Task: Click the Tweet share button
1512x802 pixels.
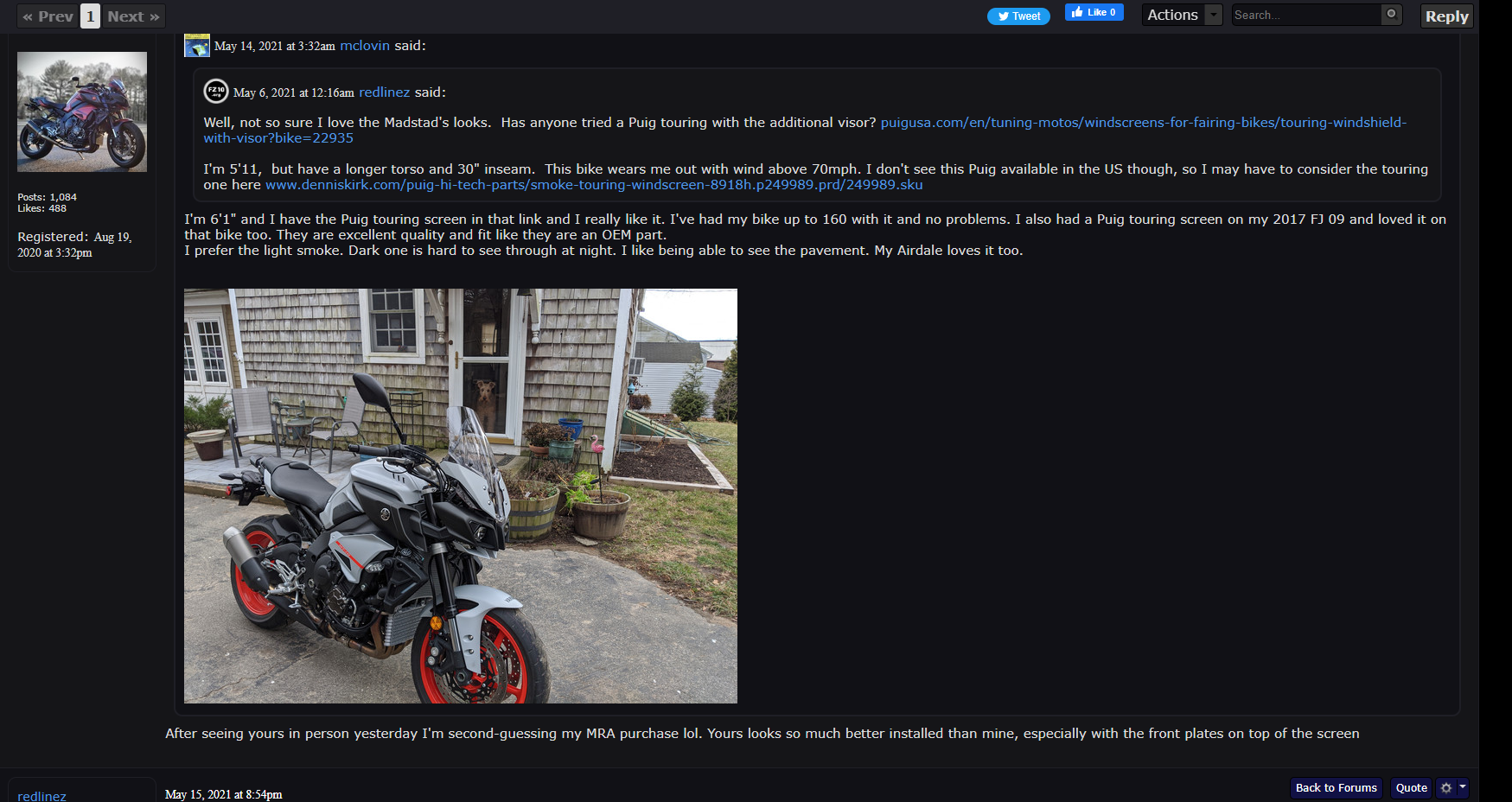Action: point(1018,16)
